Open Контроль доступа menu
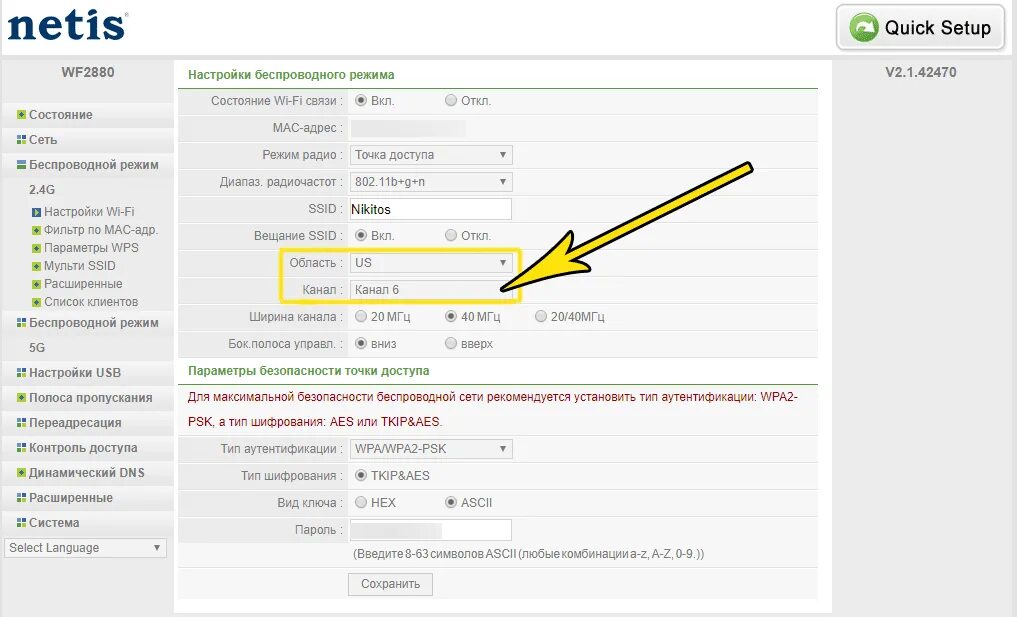Viewport: 1017px width, 617px height. click(83, 448)
